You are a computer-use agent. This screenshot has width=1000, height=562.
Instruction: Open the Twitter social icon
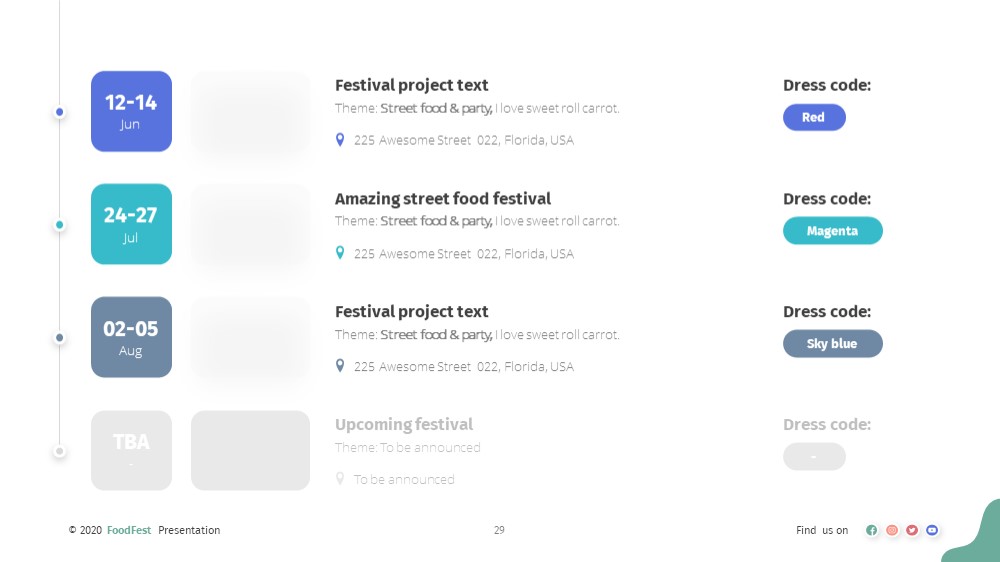pyautogui.click(x=912, y=530)
